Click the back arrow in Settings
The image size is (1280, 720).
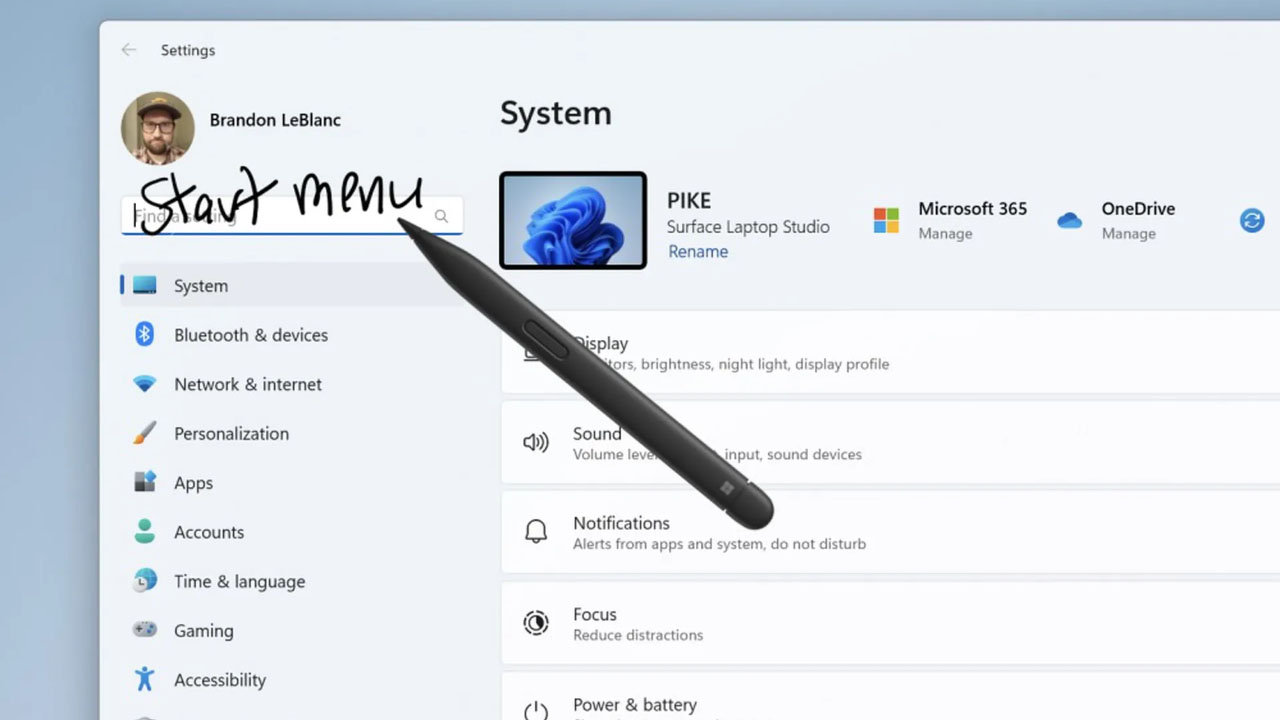tap(128, 50)
